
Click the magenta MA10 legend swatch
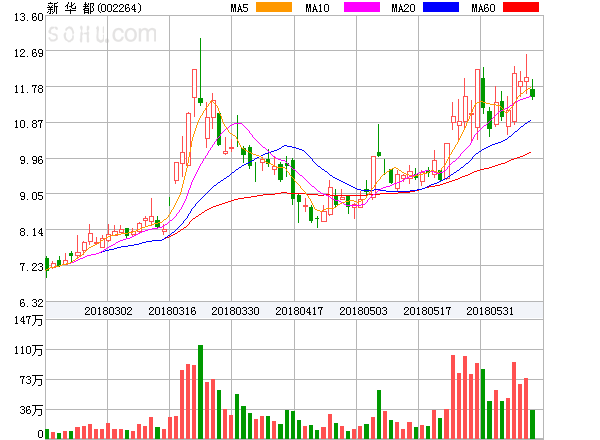pyautogui.click(x=362, y=7)
